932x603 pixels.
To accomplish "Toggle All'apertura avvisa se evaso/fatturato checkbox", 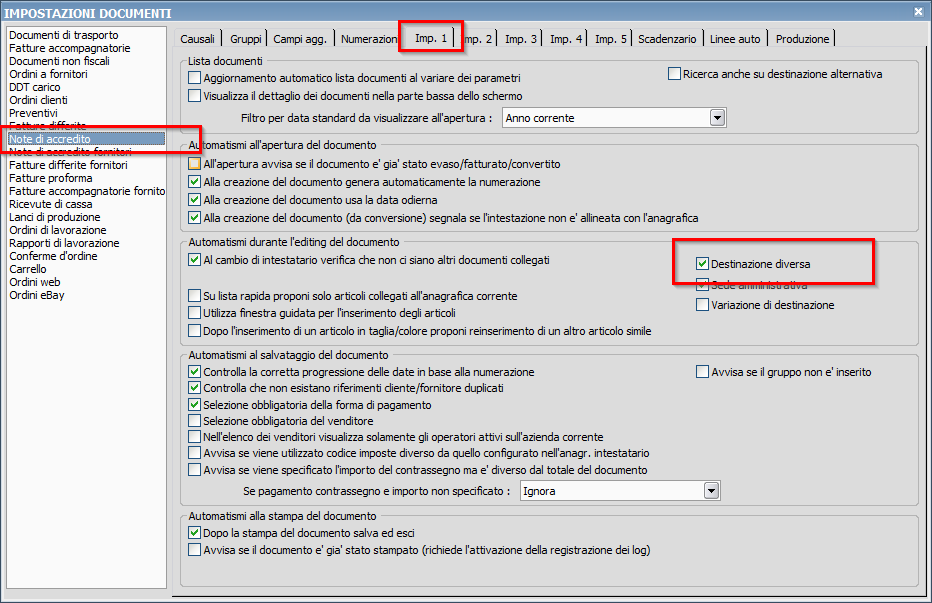I will (194, 164).
